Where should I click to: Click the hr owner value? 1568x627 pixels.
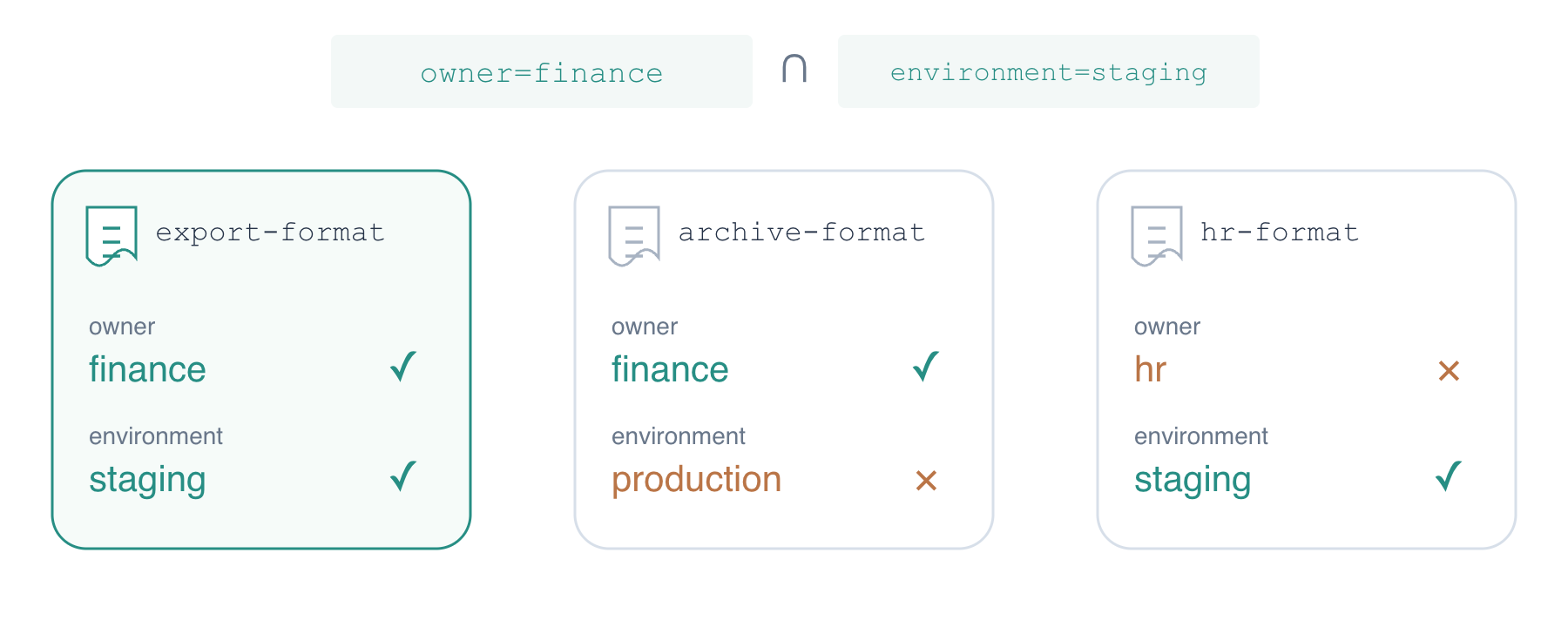1150,369
